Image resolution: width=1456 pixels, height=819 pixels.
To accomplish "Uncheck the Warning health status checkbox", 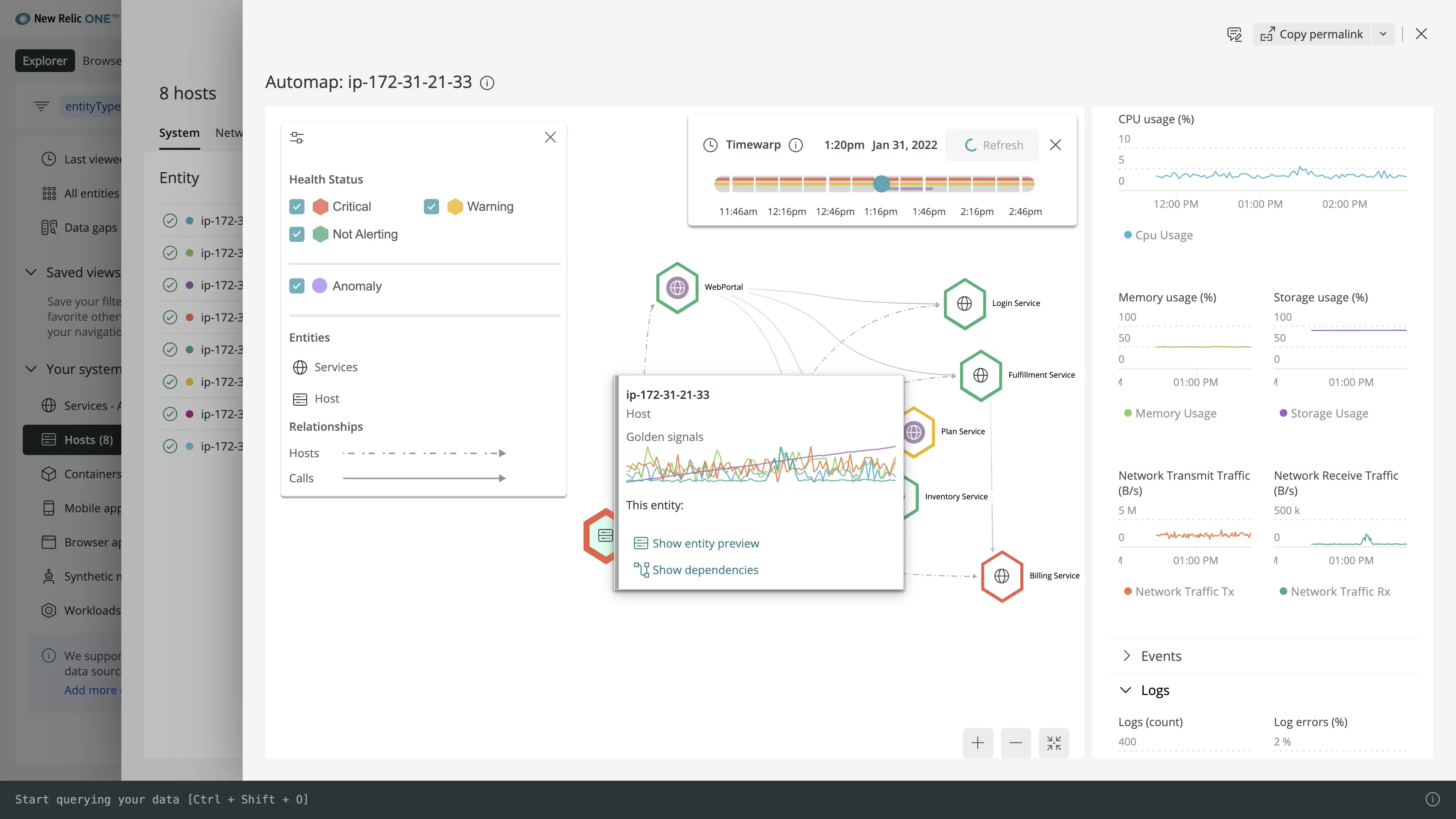I will [x=431, y=207].
